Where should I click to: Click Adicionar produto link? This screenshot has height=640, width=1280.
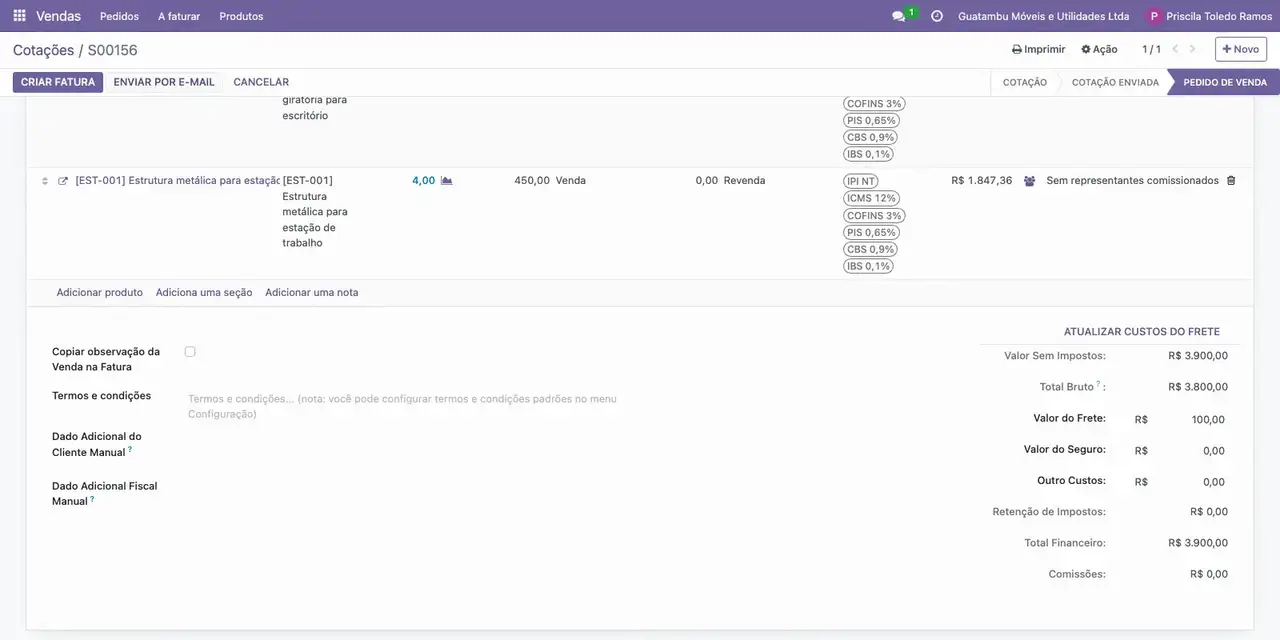(x=99, y=293)
